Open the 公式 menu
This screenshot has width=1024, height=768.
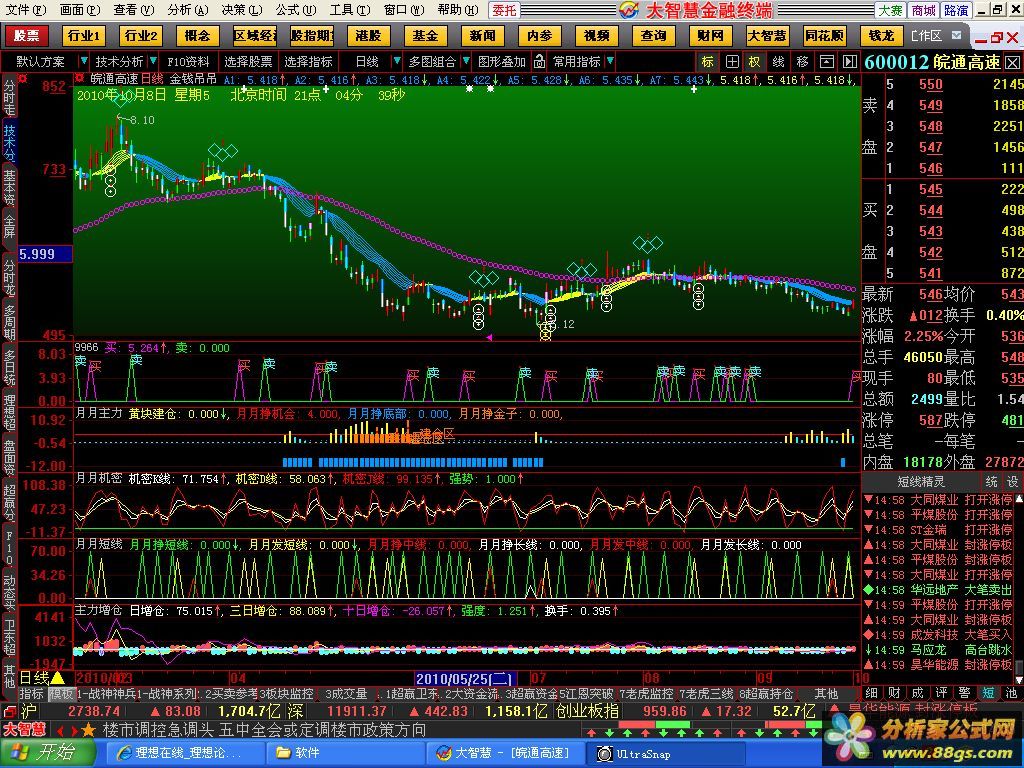(x=295, y=10)
